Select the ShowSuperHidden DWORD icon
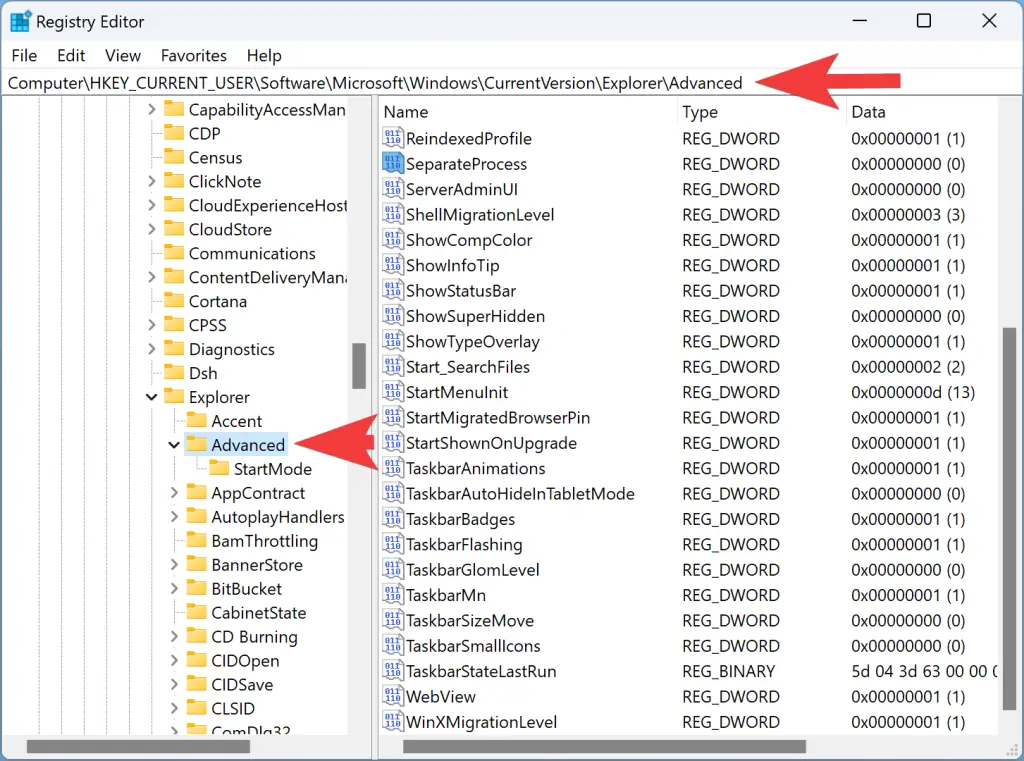Image resolution: width=1024 pixels, height=761 pixels. [x=392, y=316]
